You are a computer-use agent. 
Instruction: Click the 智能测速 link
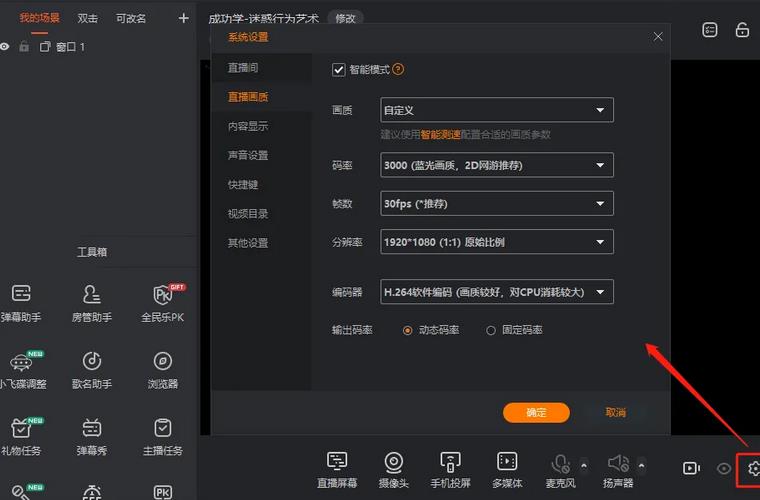440,134
